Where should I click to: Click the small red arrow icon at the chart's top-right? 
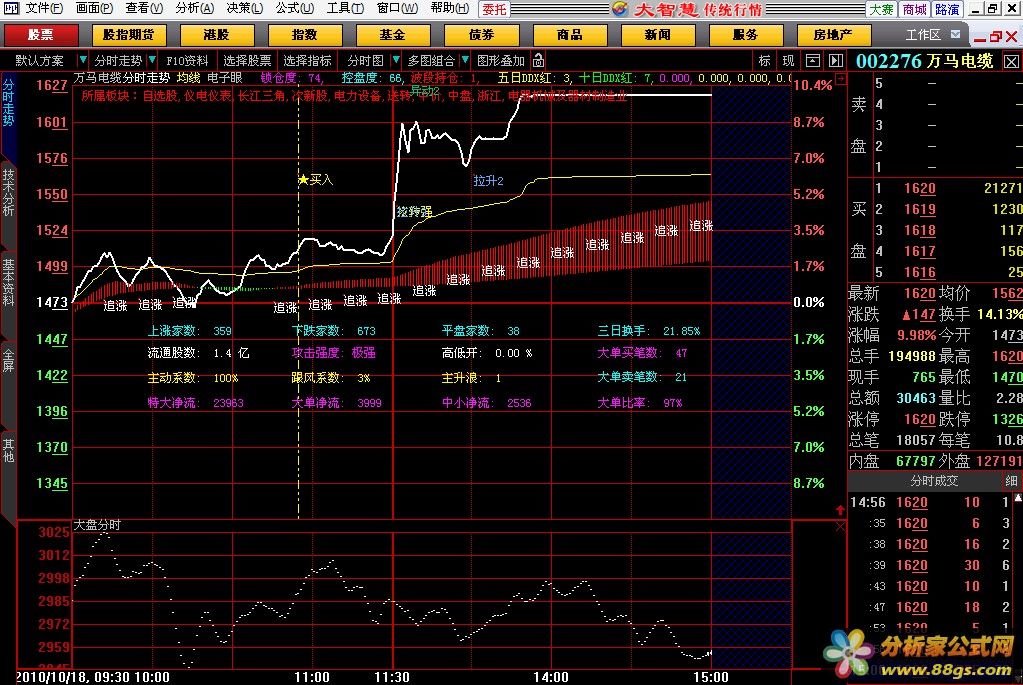841,79
